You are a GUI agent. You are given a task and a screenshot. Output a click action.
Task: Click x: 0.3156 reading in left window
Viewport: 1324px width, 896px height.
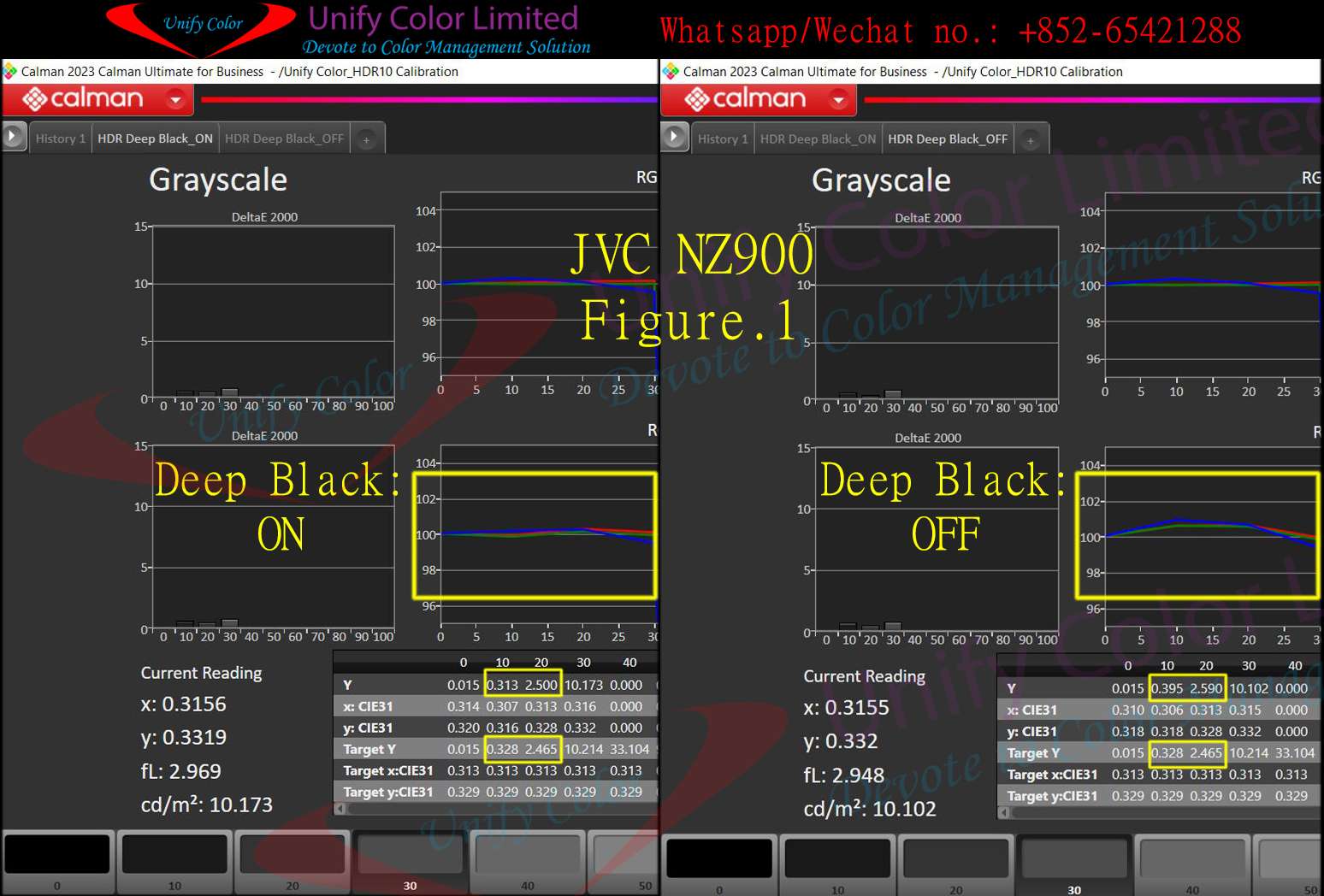[184, 704]
